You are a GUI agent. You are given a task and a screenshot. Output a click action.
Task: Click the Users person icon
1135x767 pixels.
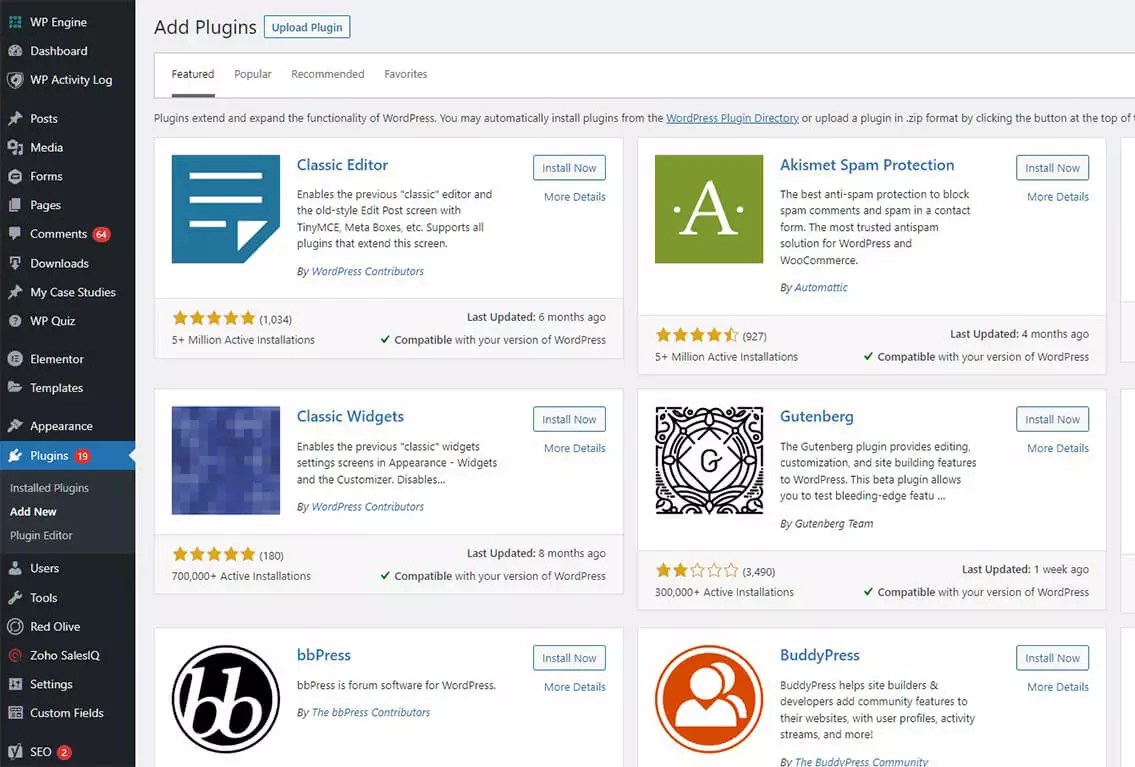click(x=15, y=569)
